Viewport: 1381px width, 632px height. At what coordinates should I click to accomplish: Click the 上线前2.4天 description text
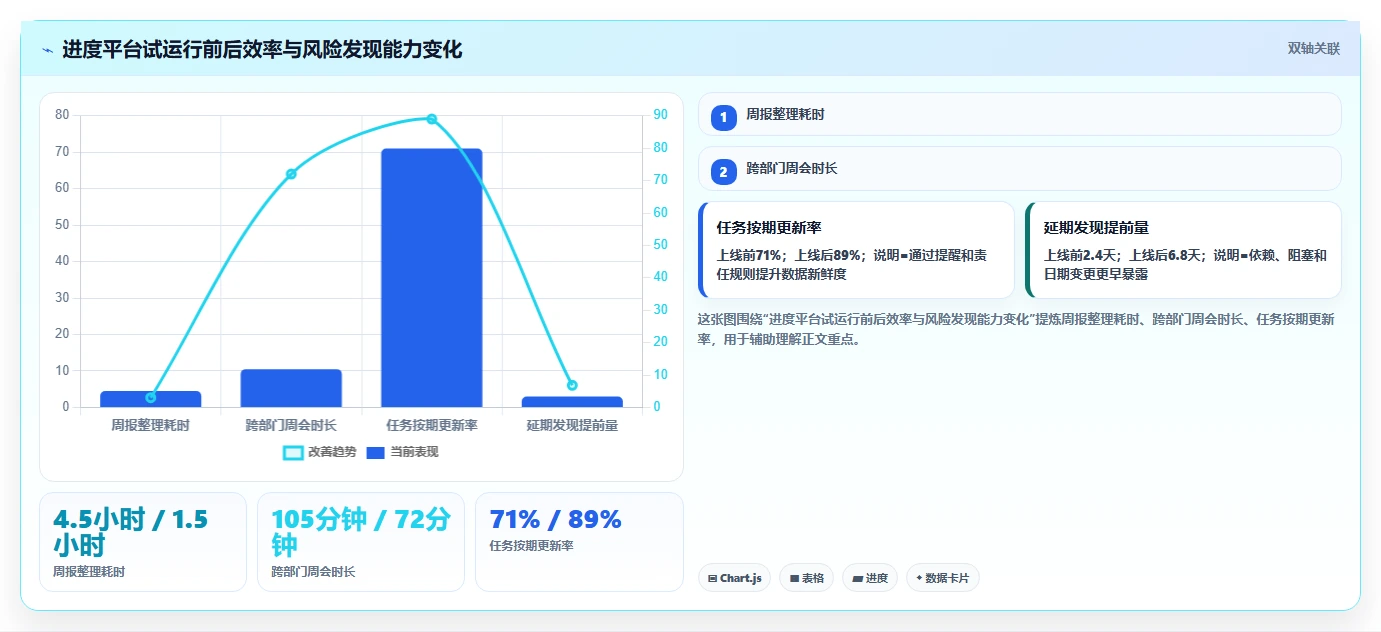pyautogui.click(x=1185, y=264)
